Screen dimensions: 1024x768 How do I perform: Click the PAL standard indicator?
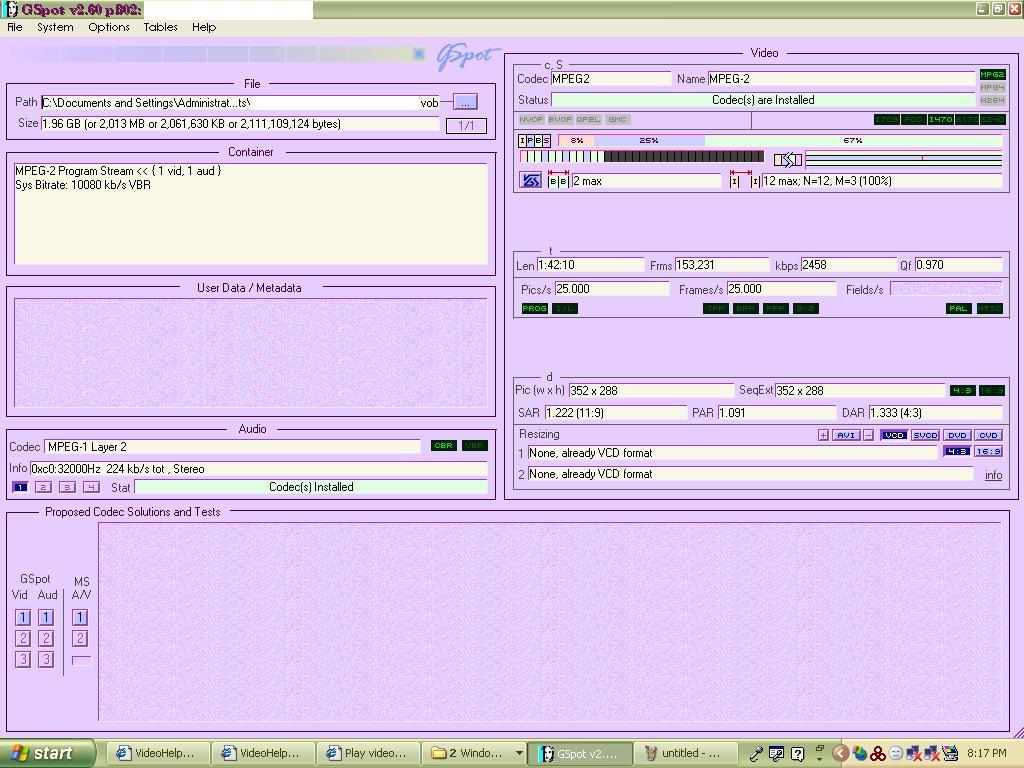point(958,308)
